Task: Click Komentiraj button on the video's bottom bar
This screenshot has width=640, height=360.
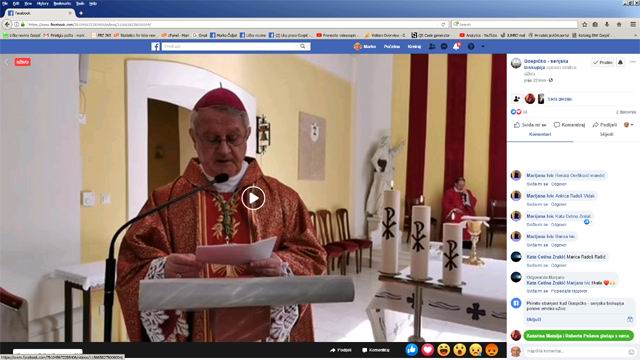Action: [376, 350]
